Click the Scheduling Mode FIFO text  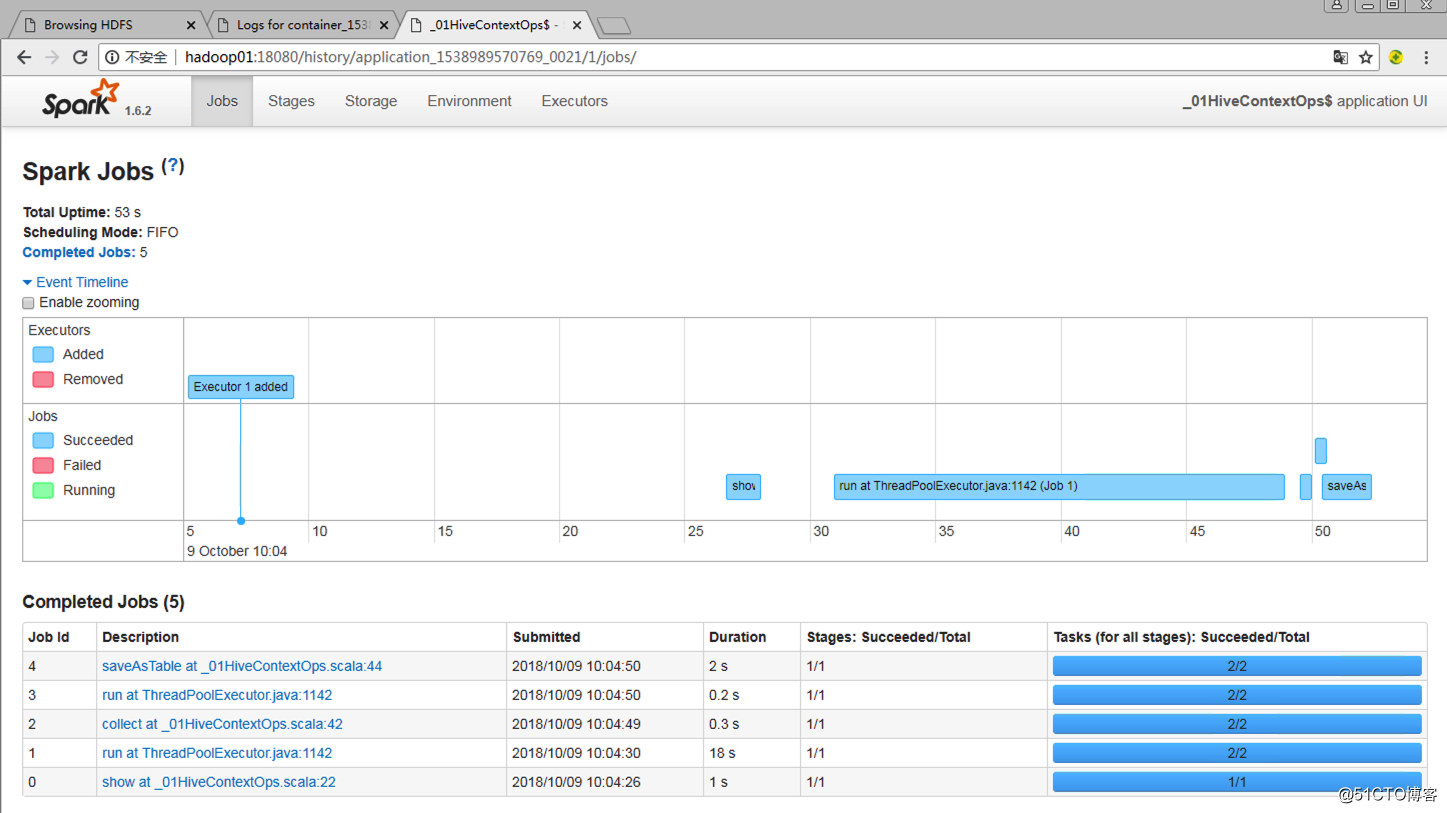tap(100, 232)
